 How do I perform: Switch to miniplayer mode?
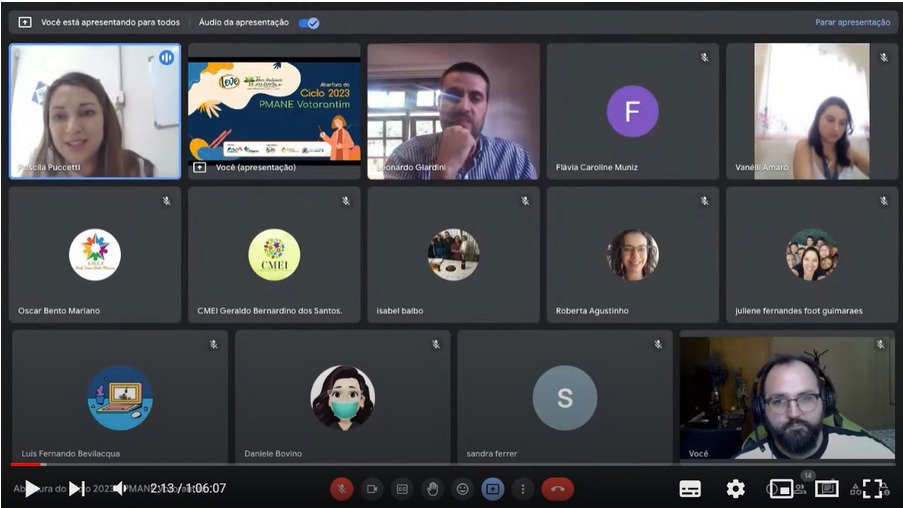(x=781, y=489)
